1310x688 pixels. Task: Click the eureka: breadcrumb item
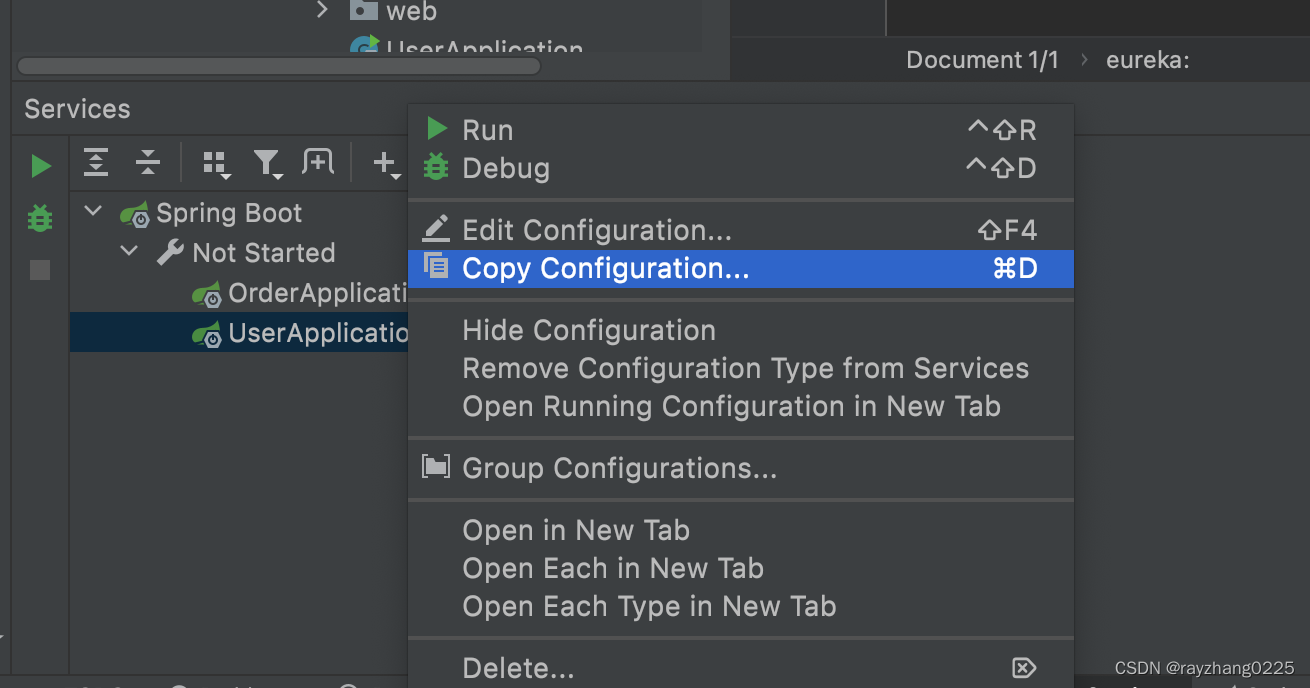click(x=1148, y=60)
